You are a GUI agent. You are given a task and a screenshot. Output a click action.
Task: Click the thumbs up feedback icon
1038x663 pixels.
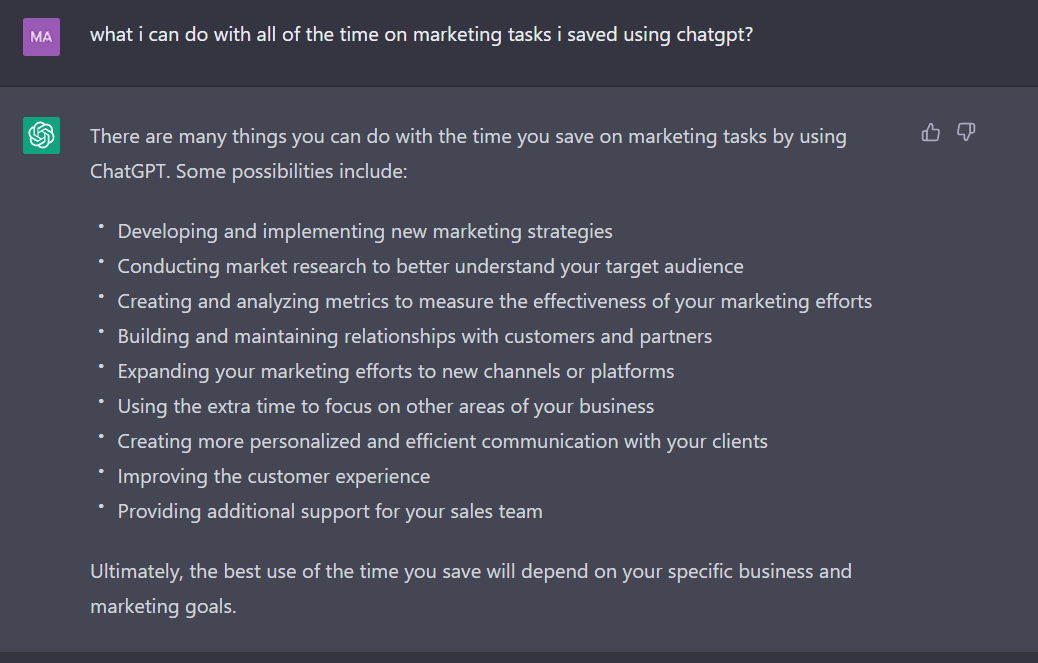tap(931, 132)
